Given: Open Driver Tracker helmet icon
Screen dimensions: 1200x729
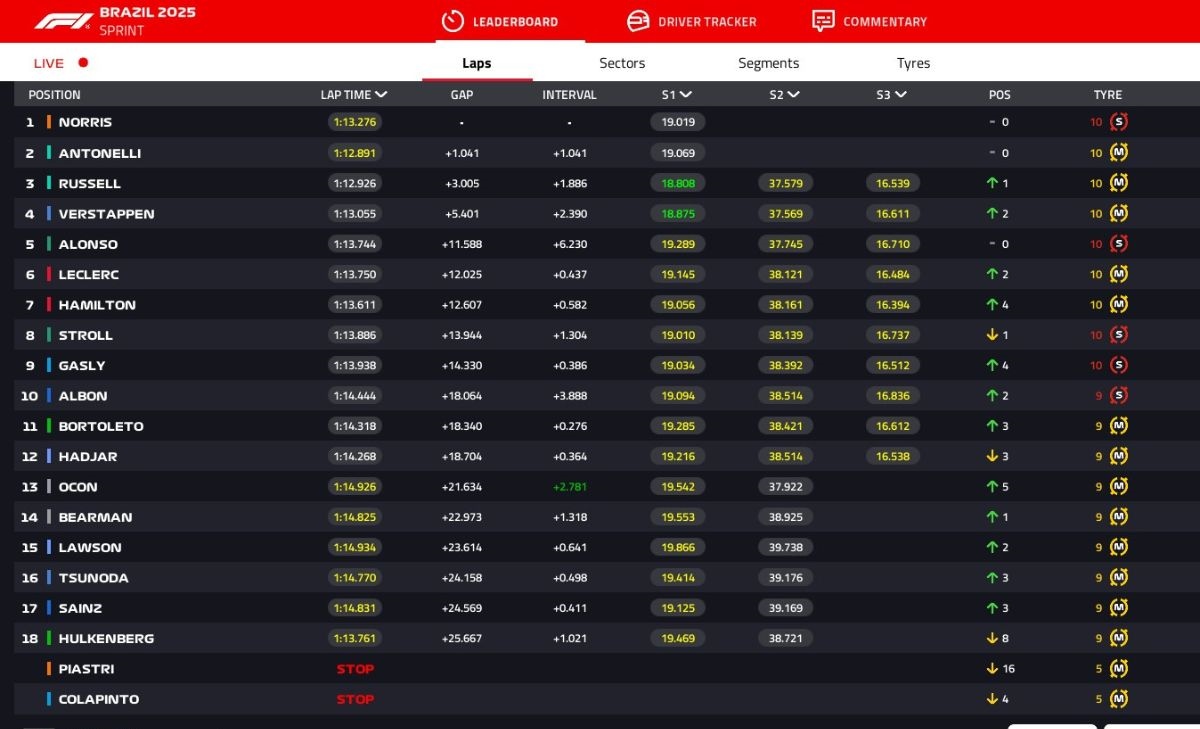Looking at the screenshot, I should 637,21.
